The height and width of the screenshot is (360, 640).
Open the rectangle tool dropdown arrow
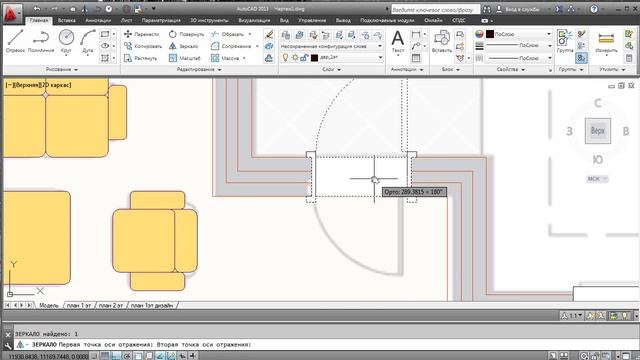click(114, 34)
